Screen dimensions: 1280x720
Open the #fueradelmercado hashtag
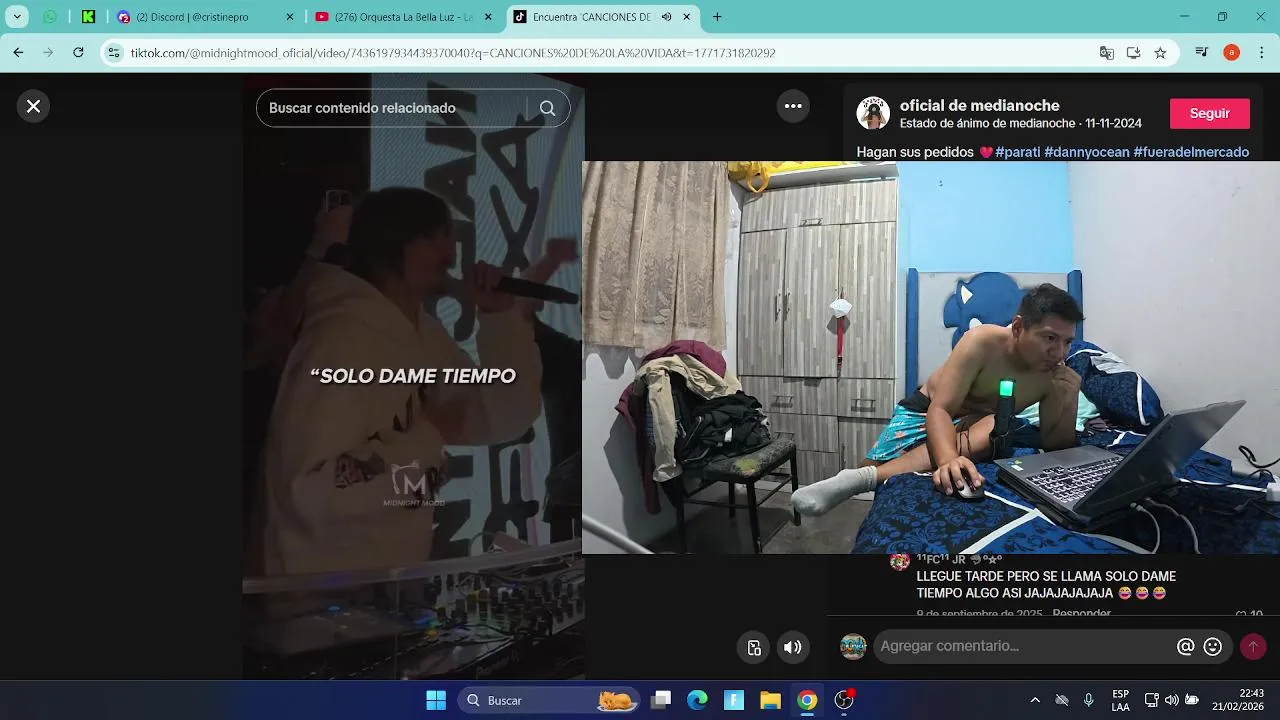tap(1191, 152)
